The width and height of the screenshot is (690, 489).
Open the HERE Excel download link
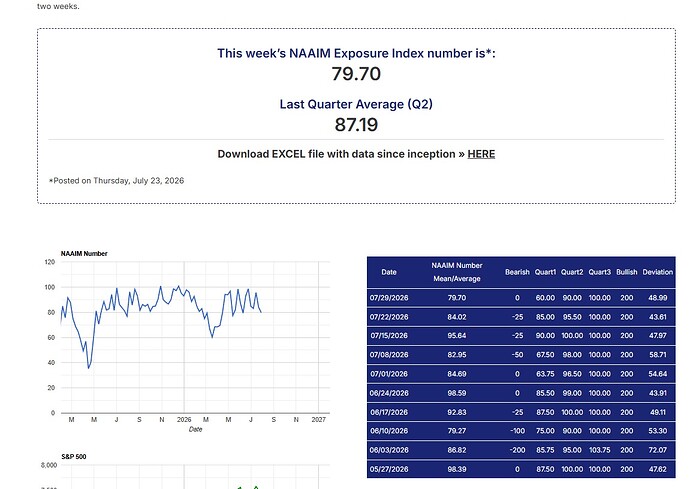[481, 154]
